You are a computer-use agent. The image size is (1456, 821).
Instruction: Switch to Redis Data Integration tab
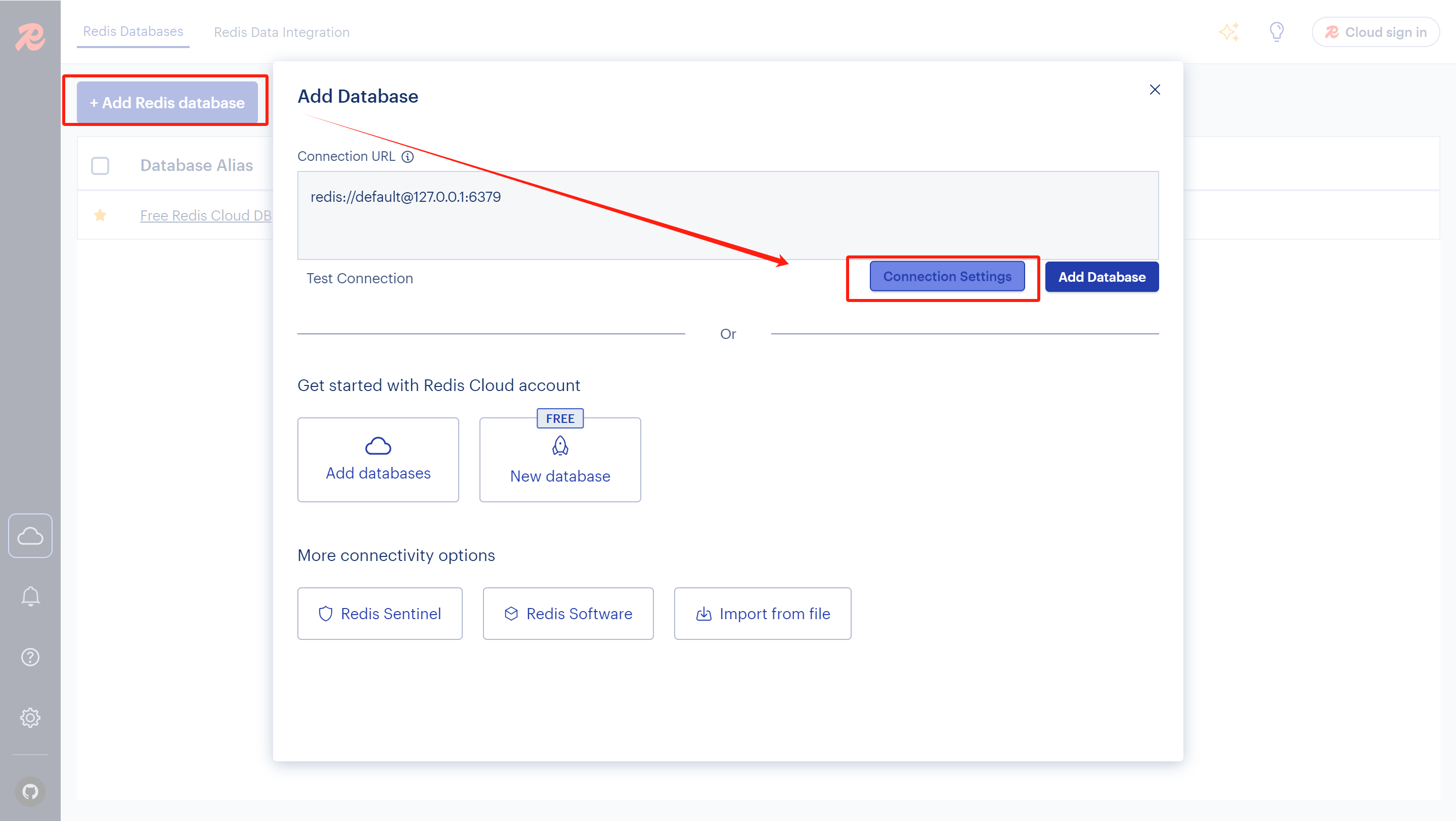tap(282, 32)
